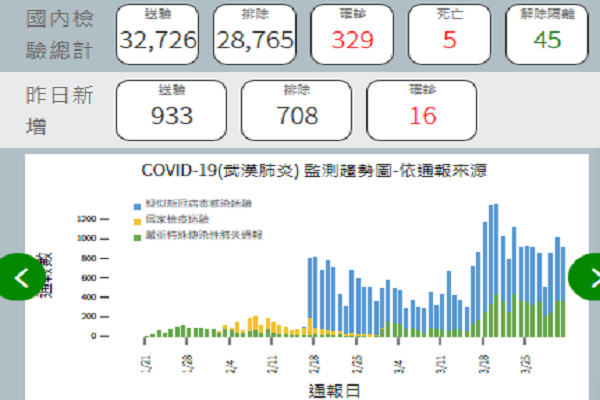This screenshot has width=600, height=400.
Task: Select the total 排除 card showing 28,765
Action: 255,34
